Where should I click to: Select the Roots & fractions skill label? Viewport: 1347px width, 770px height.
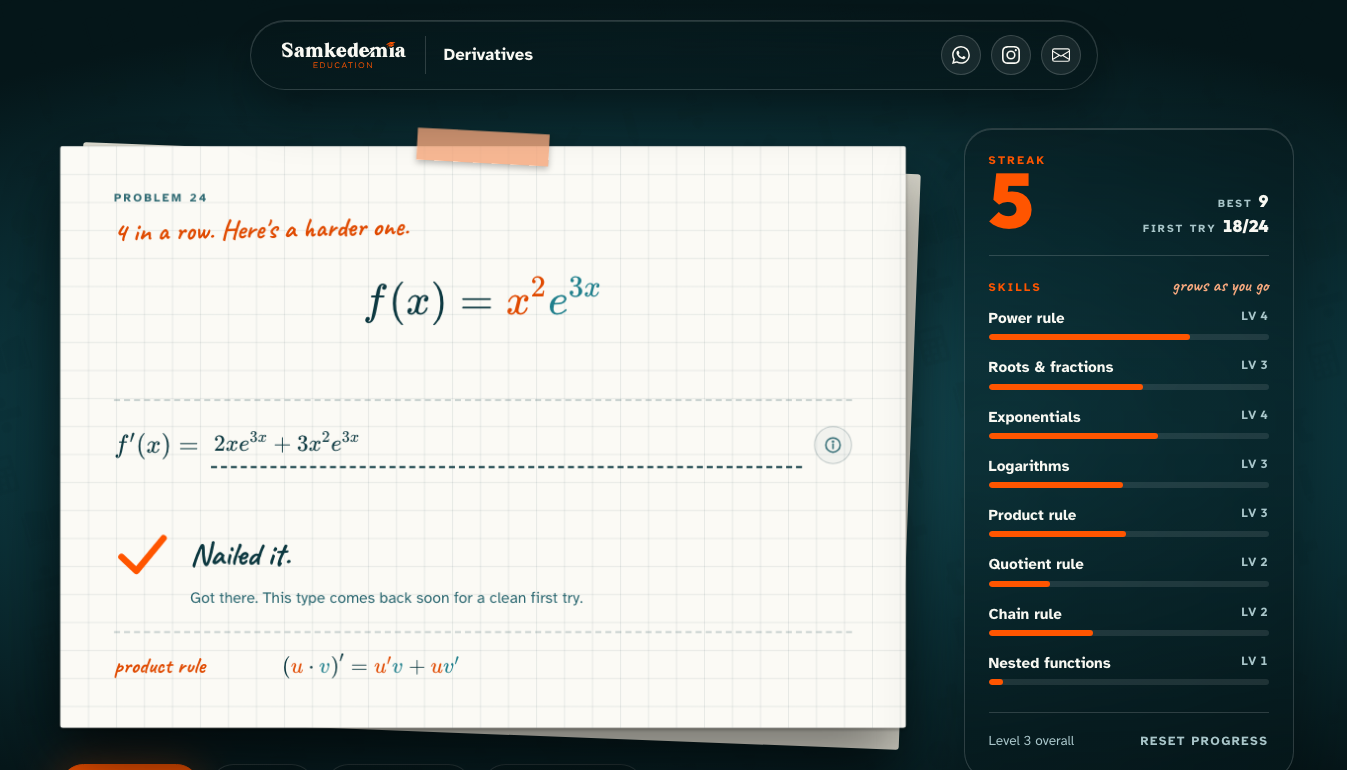tap(1051, 367)
